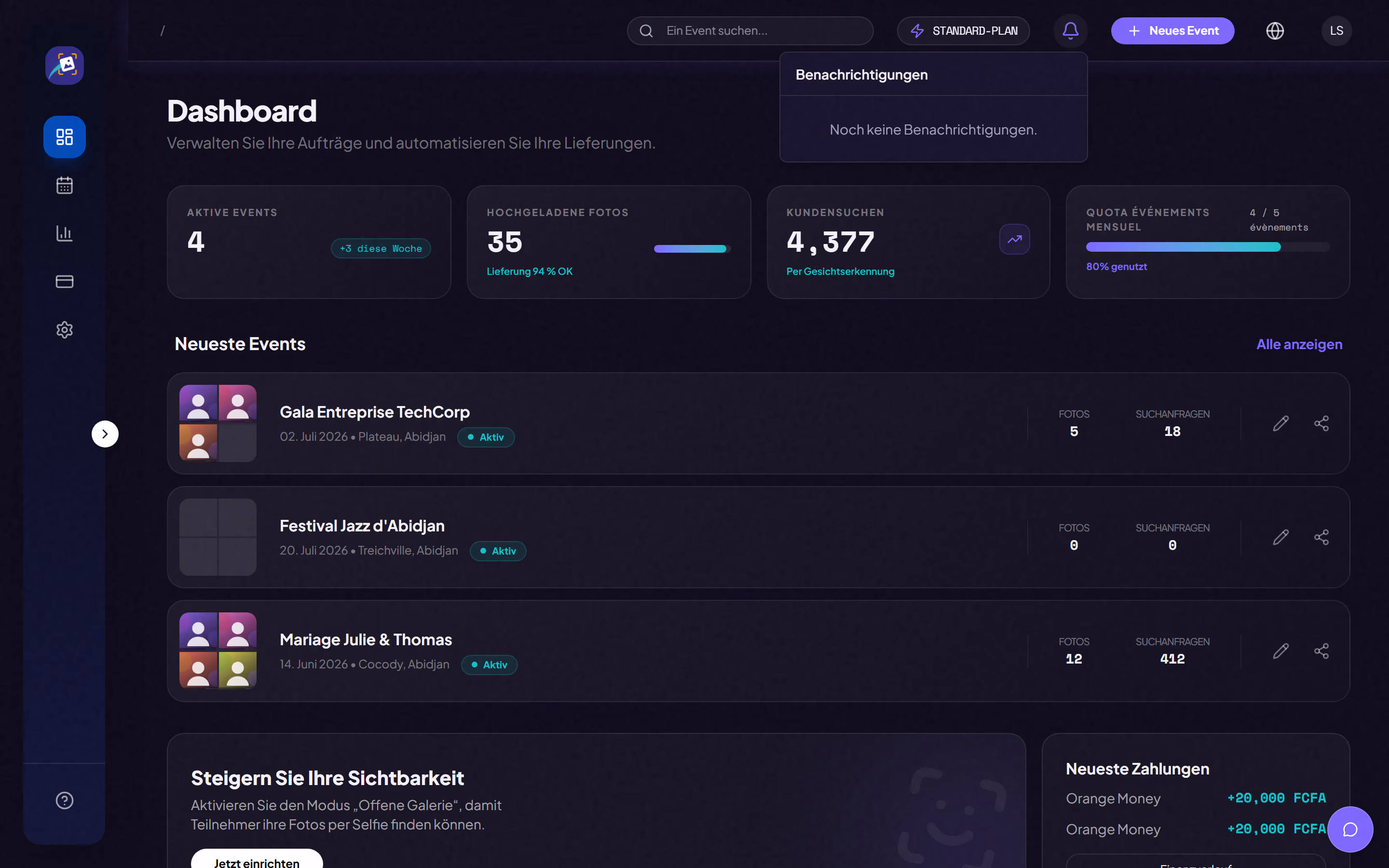Click the Hochgeladene Fotos progress bar

tap(692, 248)
